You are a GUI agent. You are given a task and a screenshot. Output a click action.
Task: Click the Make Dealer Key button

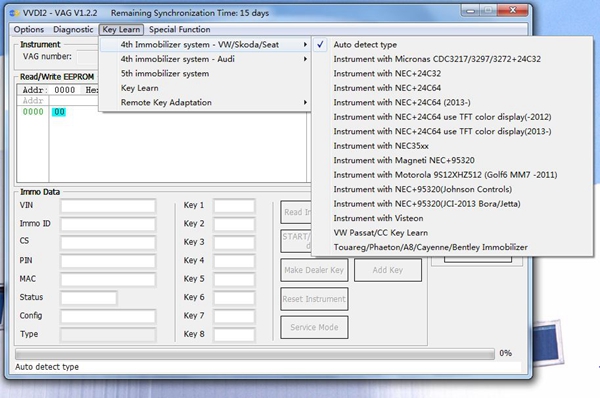[314, 270]
